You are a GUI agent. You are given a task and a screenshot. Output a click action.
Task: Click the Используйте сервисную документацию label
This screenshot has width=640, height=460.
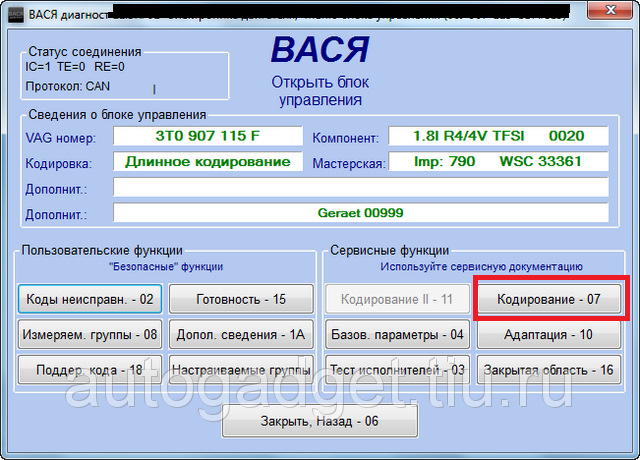point(481,267)
